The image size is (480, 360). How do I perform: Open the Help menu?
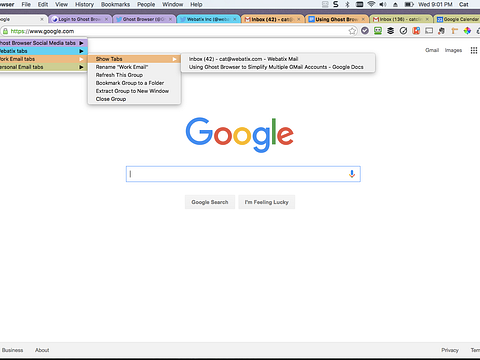[196, 4]
